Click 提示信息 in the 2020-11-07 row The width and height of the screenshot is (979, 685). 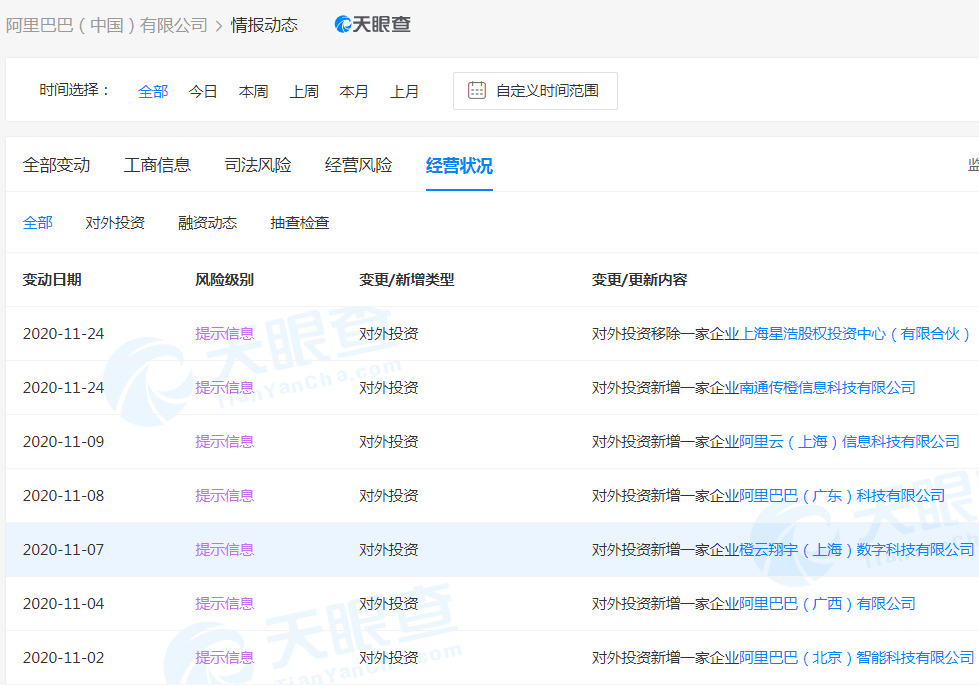(225, 550)
